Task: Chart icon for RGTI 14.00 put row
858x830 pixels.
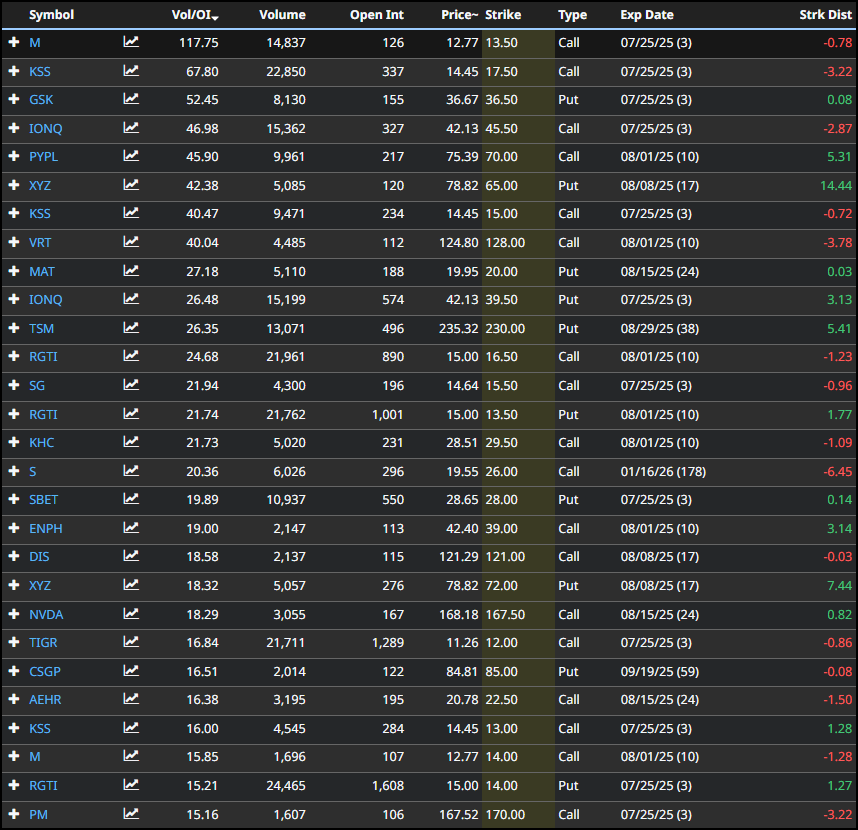Action: tap(131, 785)
